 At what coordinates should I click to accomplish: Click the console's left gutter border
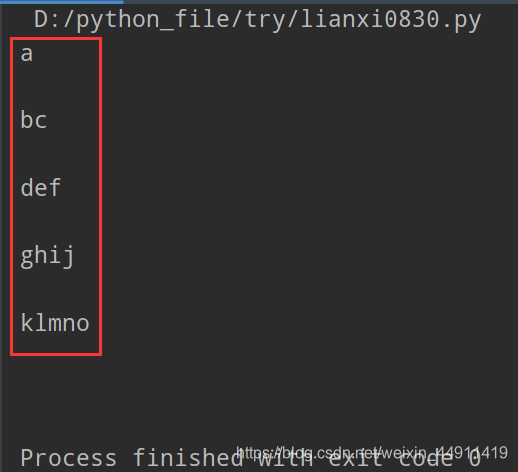tap(1, 238)
